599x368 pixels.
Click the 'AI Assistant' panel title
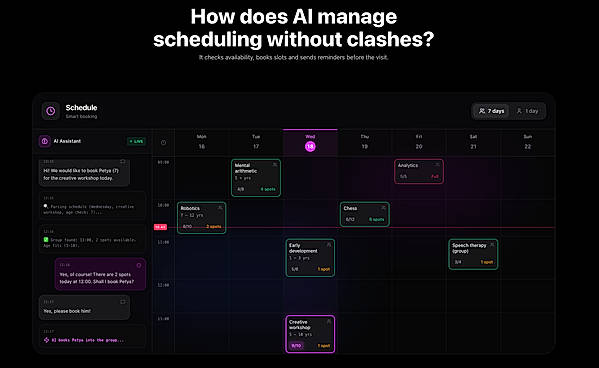point(67,141)
